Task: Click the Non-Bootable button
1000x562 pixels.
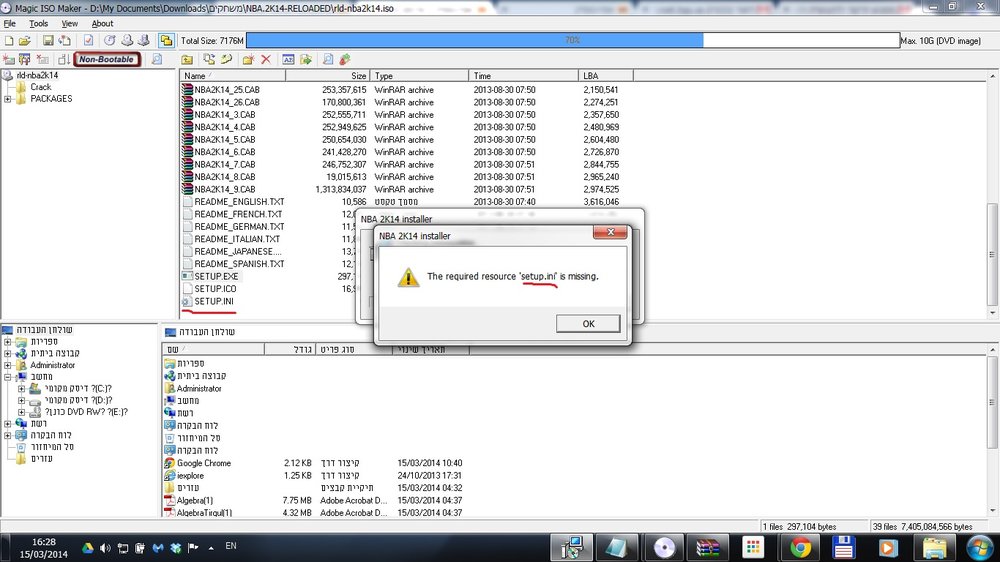Action: [107, 59]
